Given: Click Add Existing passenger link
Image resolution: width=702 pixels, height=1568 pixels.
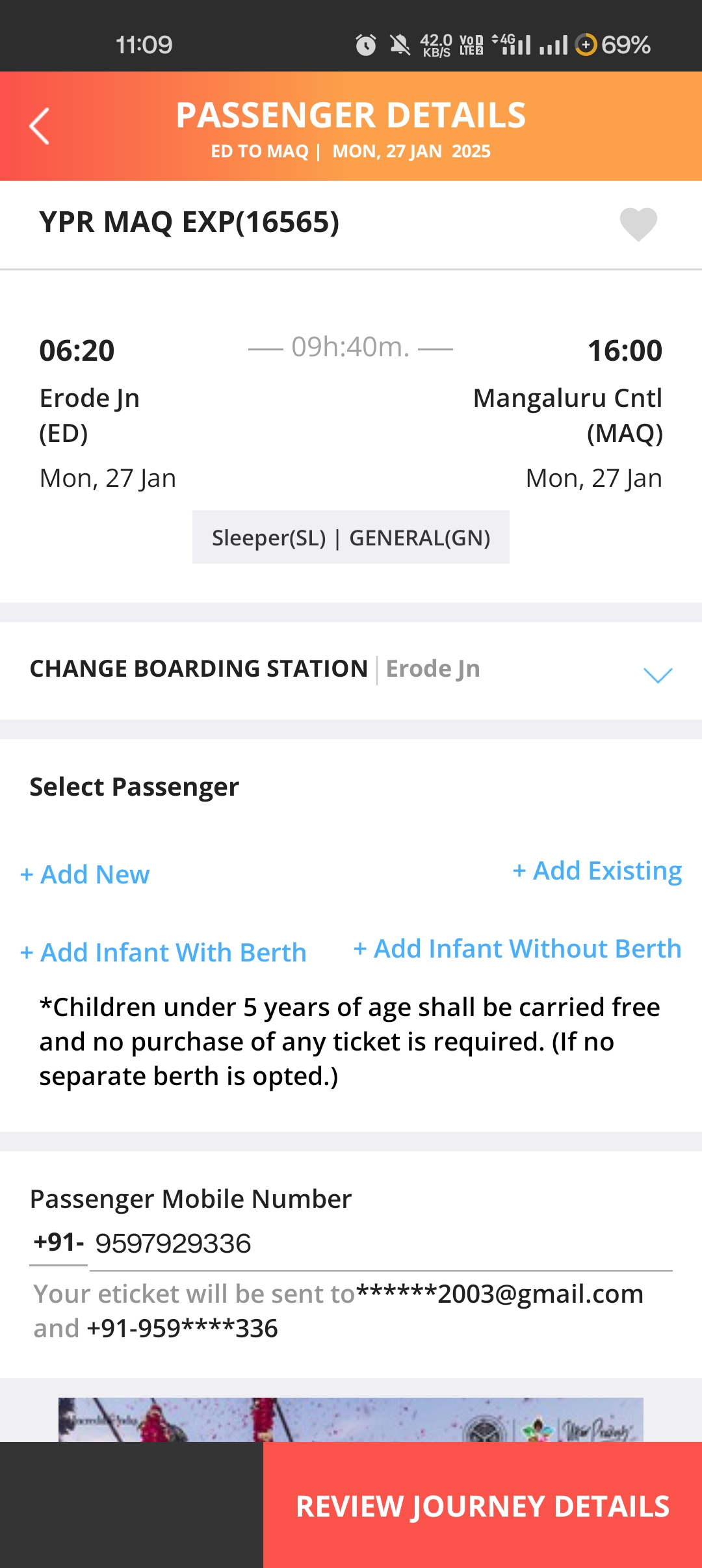Looking at the screenshot, I should click(x=597, y=870).
